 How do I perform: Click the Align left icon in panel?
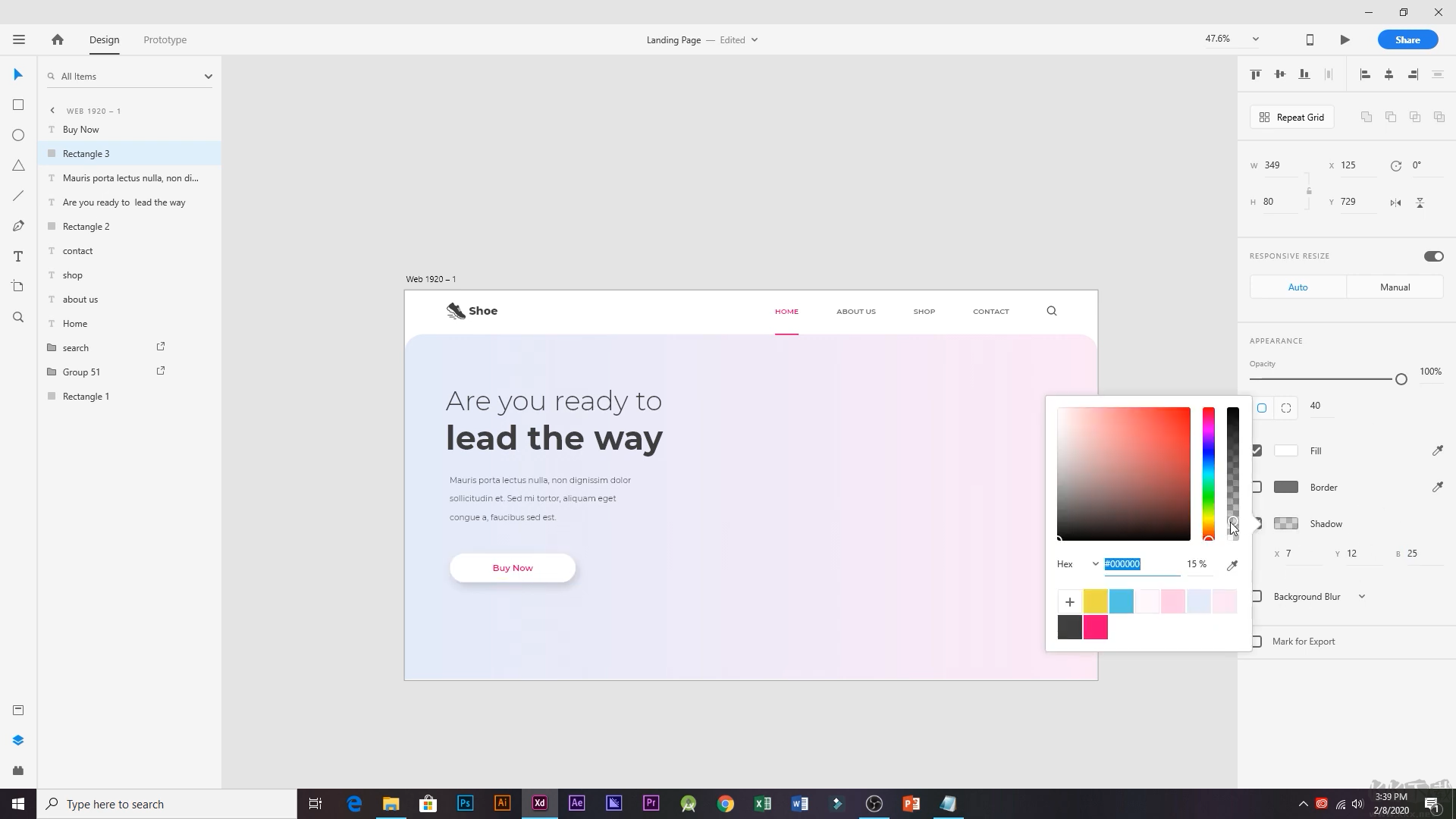(x=1365, y=74)
